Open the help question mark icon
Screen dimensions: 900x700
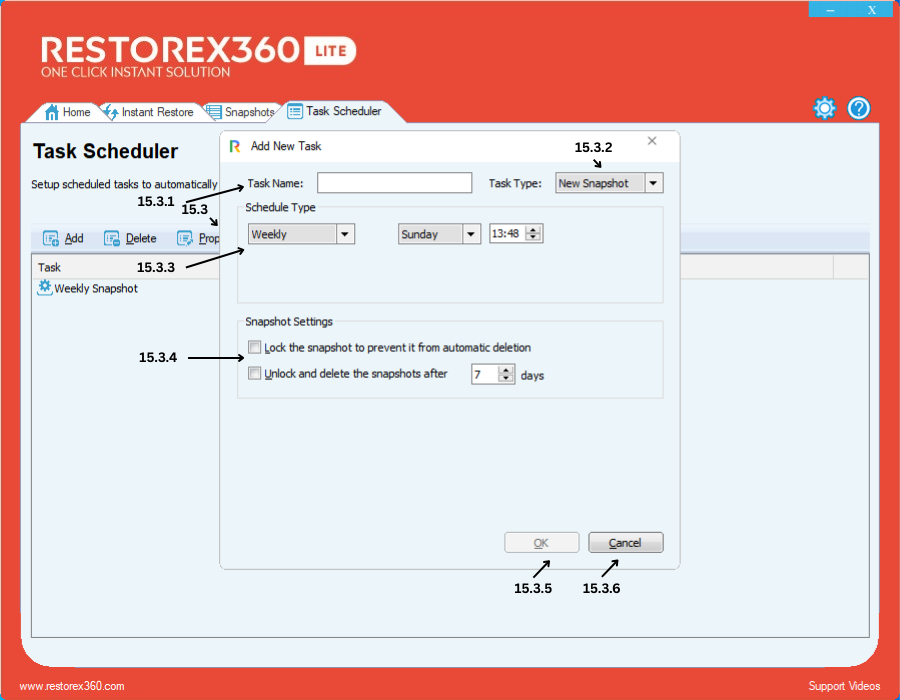pyautogui.click(x=859, y=109)
